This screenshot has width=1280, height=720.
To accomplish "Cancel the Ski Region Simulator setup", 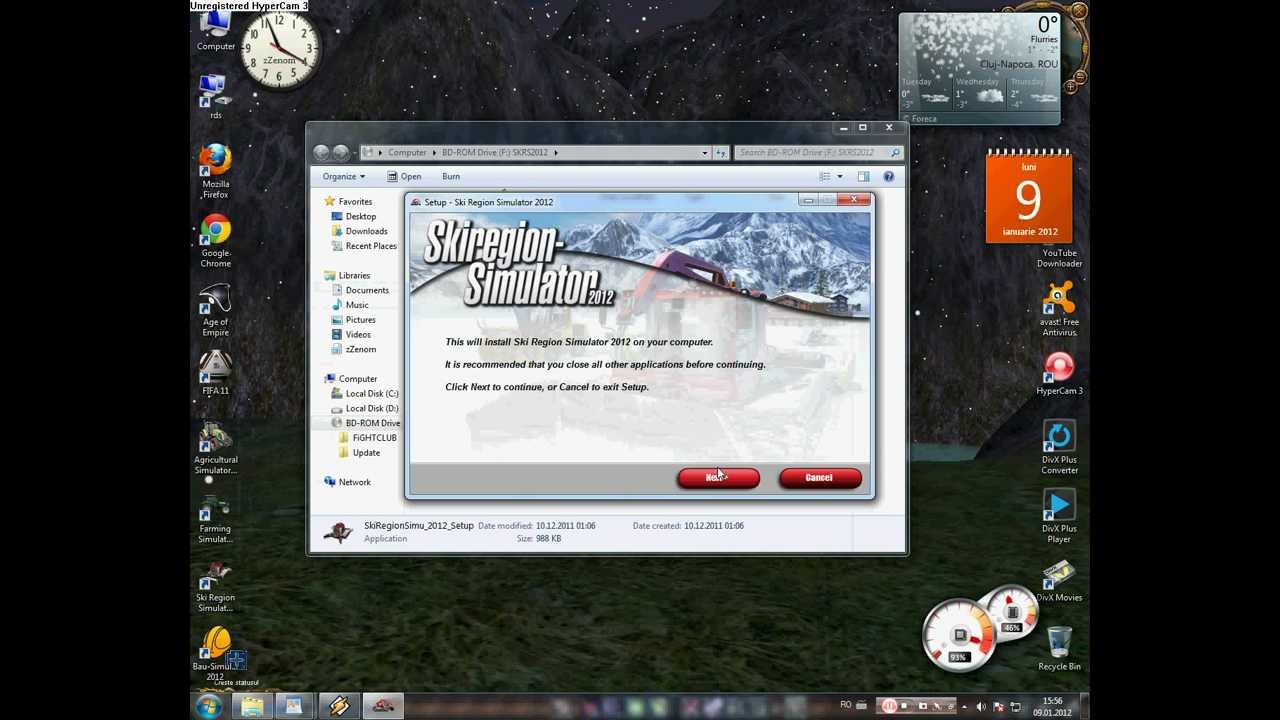I will [819, 478].
